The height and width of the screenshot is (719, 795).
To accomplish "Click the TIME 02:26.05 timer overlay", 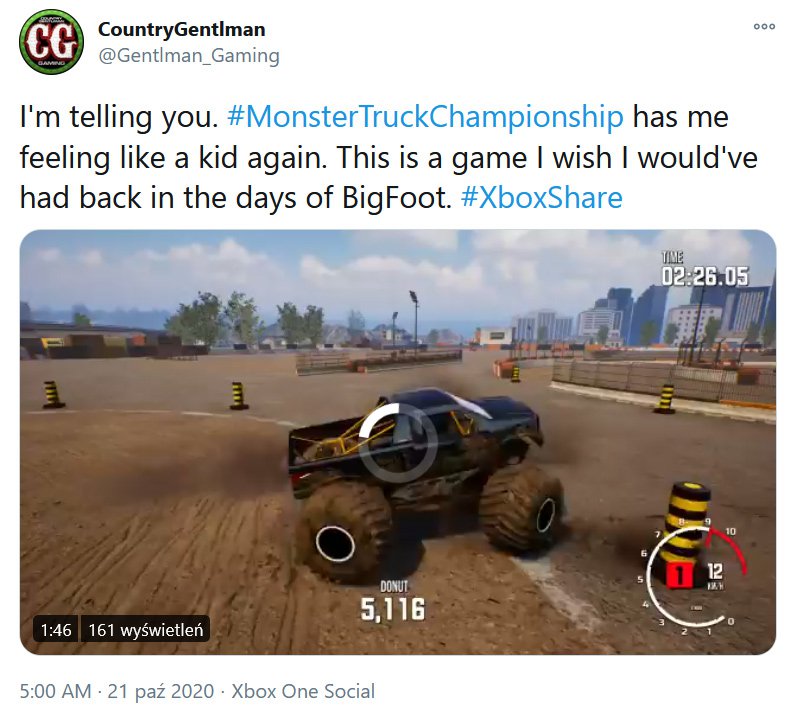I will click(x=704, y=269).
